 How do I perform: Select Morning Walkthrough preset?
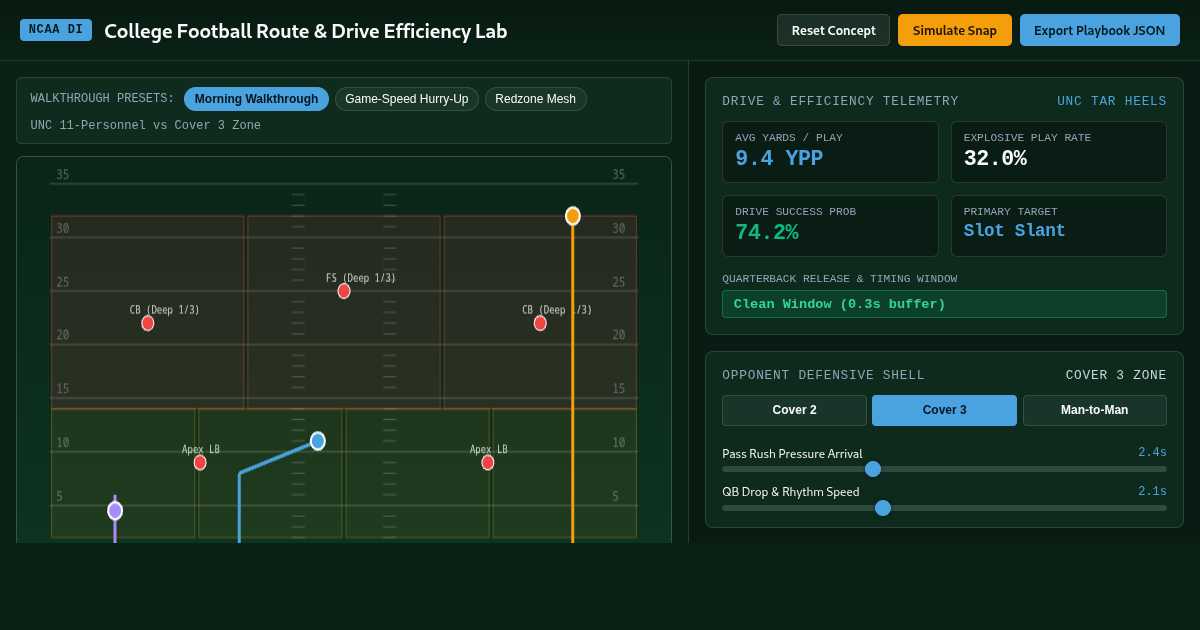[256, 99]
